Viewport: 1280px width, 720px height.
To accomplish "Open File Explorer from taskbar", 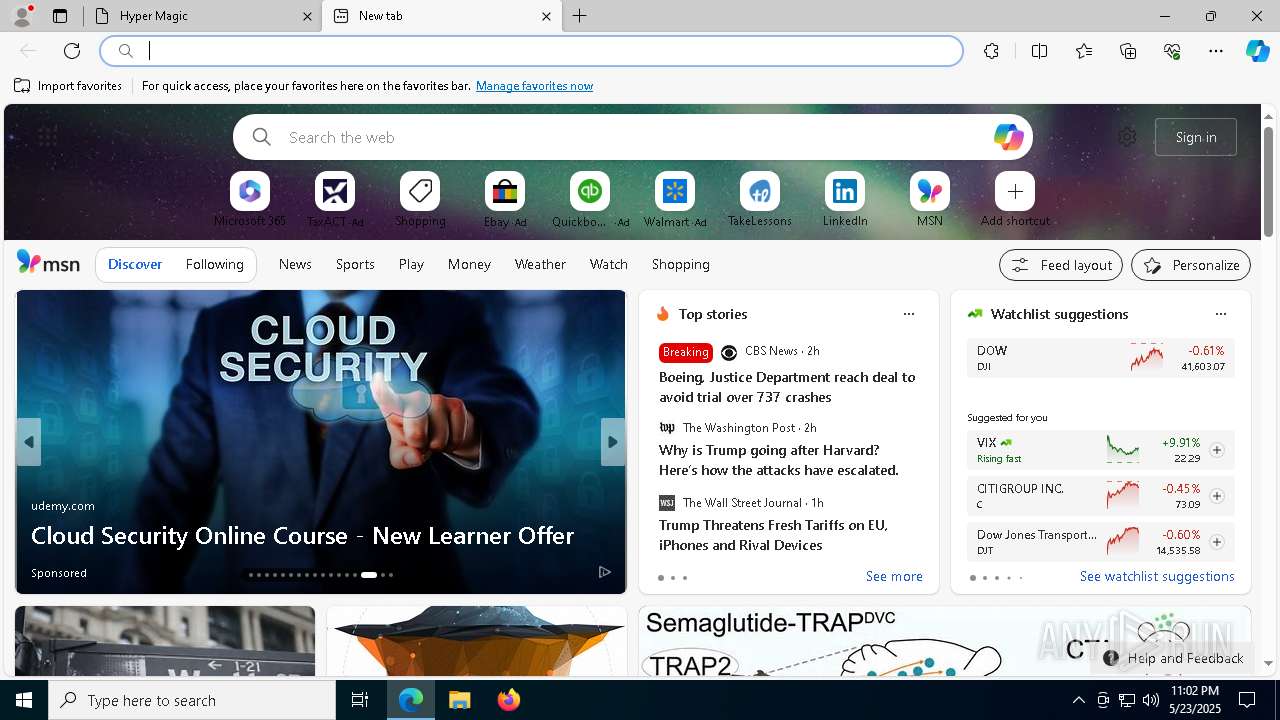I will [459, 700].
